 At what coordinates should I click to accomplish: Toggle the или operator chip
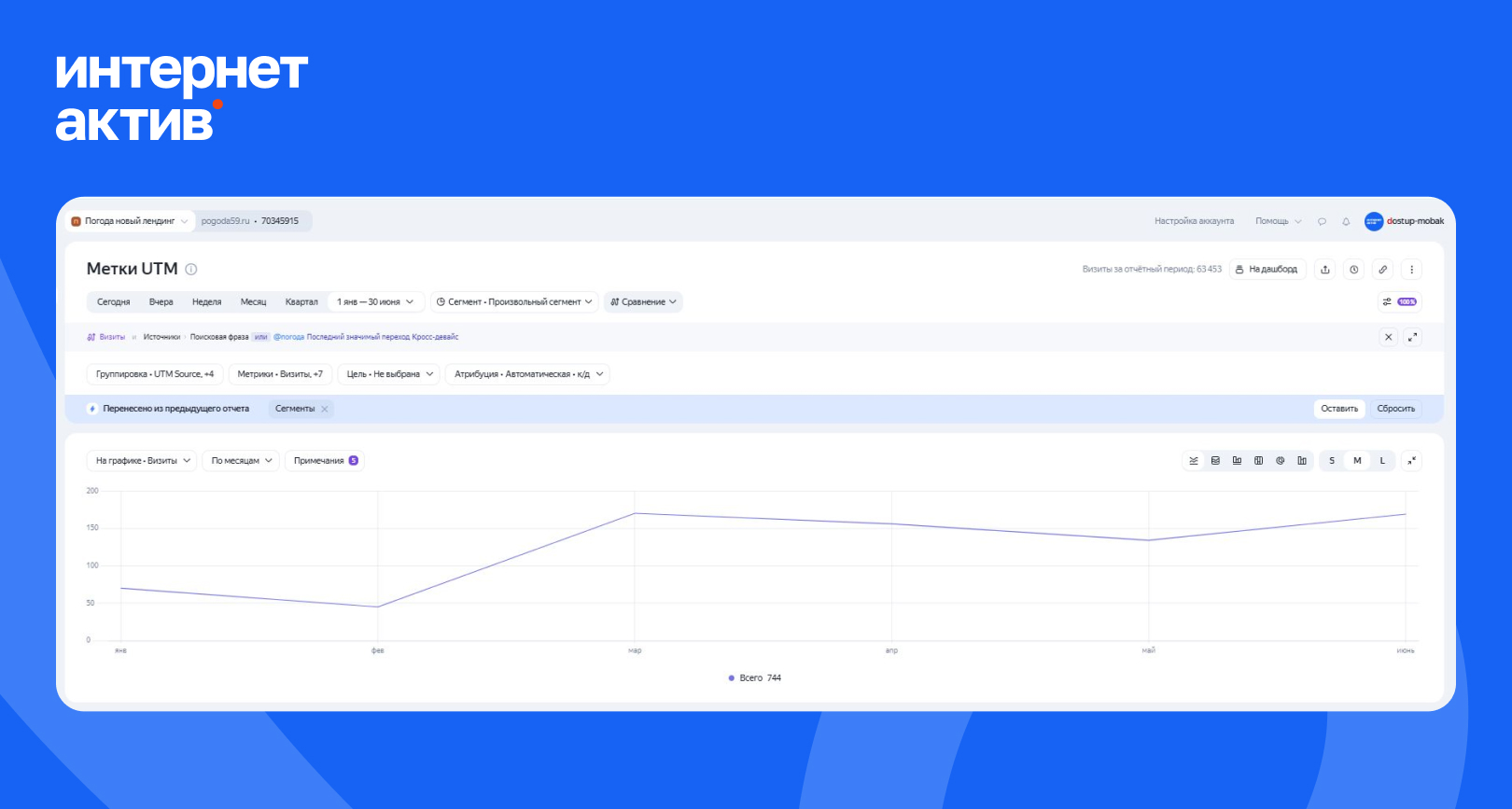click(260, 337)
